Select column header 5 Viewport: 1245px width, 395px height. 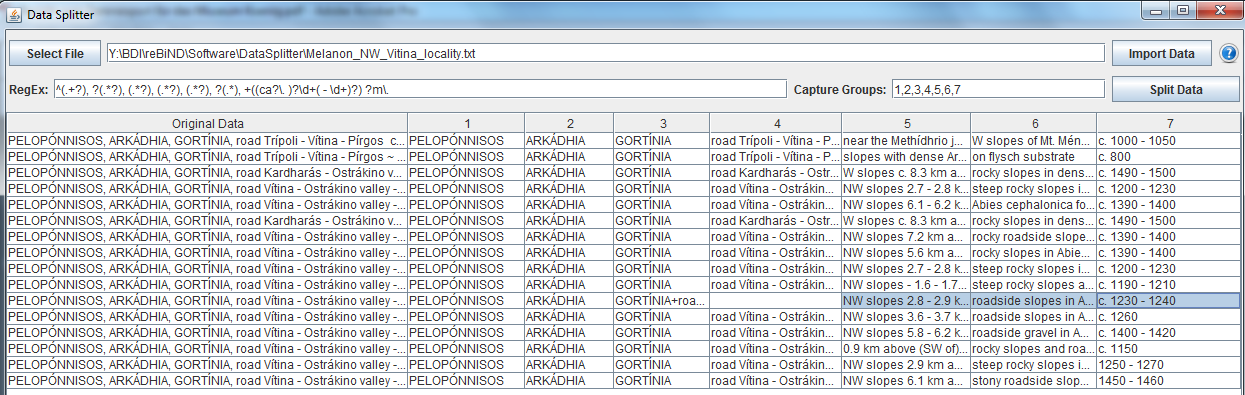tap(905, 123)
